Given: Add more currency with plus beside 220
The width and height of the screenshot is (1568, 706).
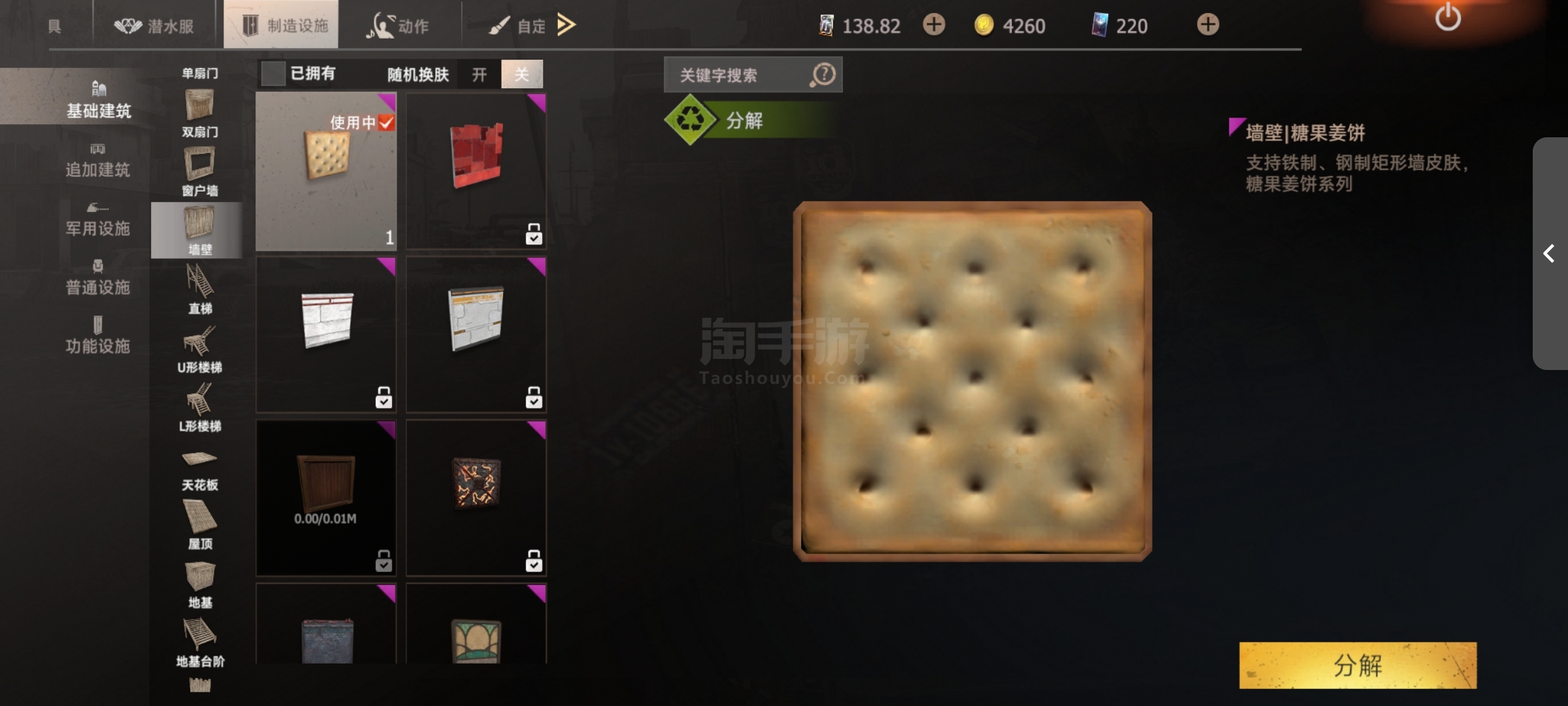Looking at the screenshot, I should point(1207,25).
